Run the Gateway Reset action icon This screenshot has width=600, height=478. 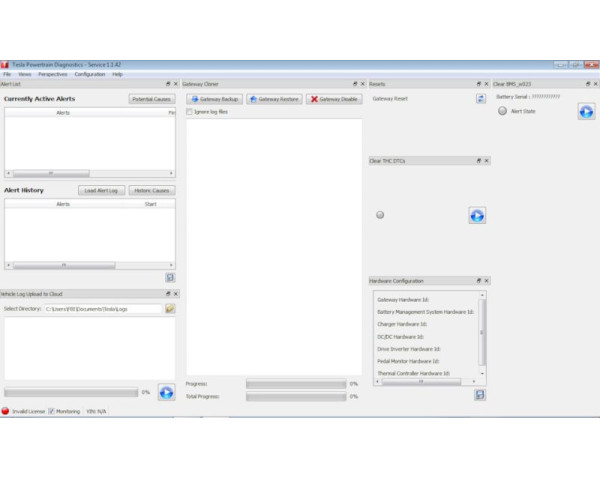tap(481, 99)
